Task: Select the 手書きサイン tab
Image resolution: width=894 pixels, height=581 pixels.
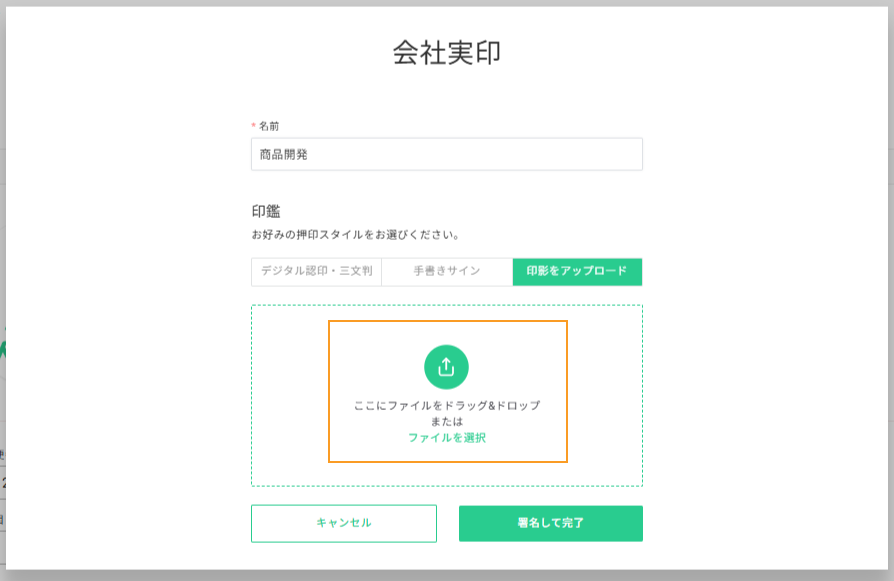Action: click(x=447, y=271)
